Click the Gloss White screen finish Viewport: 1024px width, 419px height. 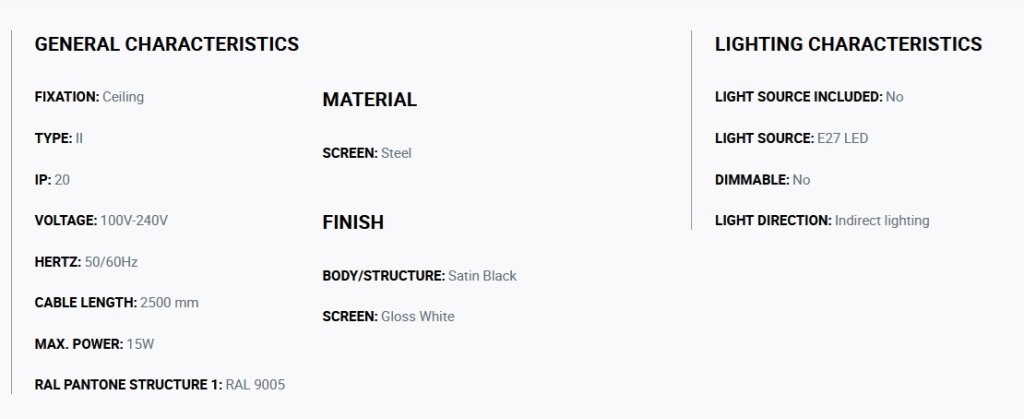(x=417, y=316)
